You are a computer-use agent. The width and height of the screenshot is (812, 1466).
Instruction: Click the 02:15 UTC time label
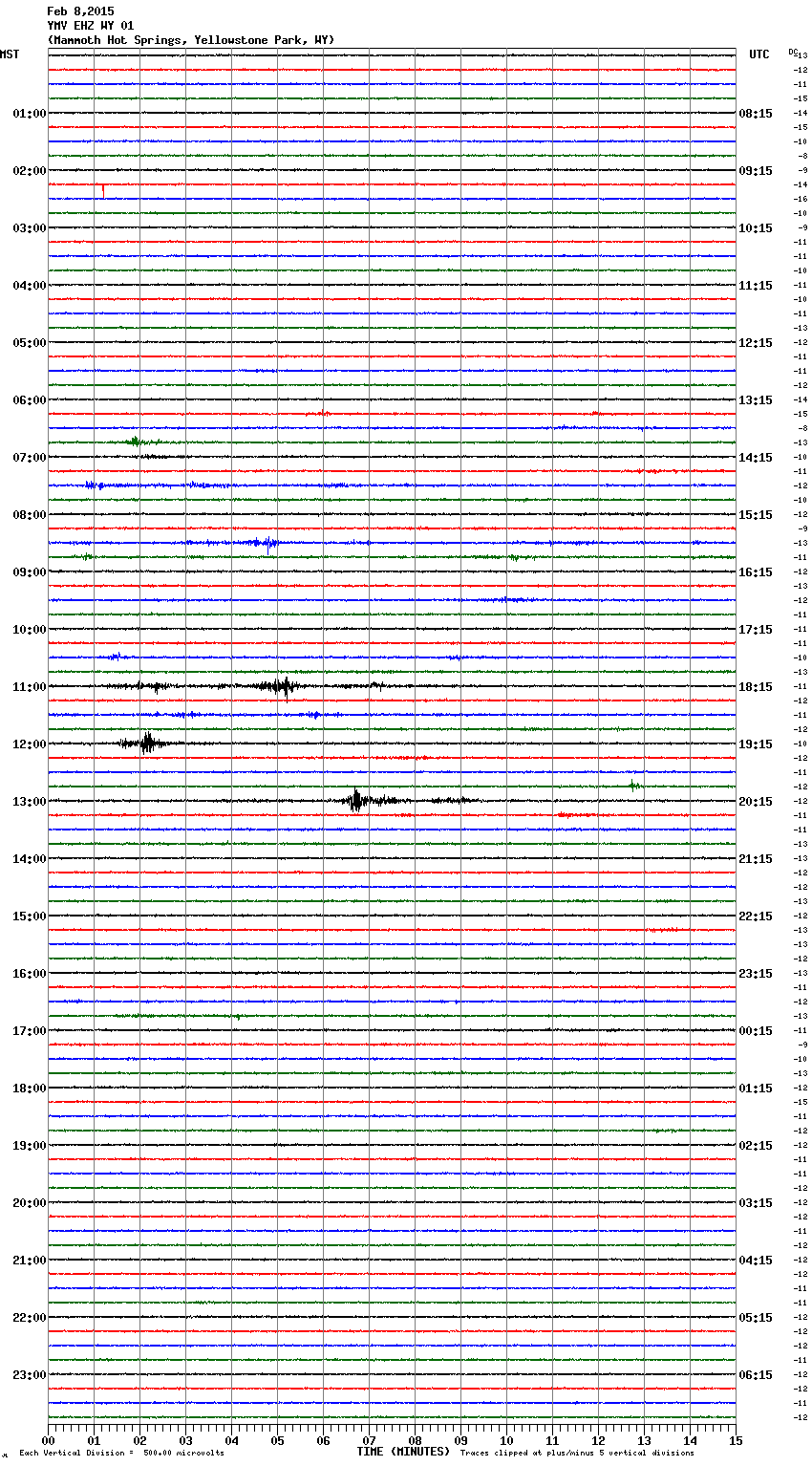click(756, 1146)
